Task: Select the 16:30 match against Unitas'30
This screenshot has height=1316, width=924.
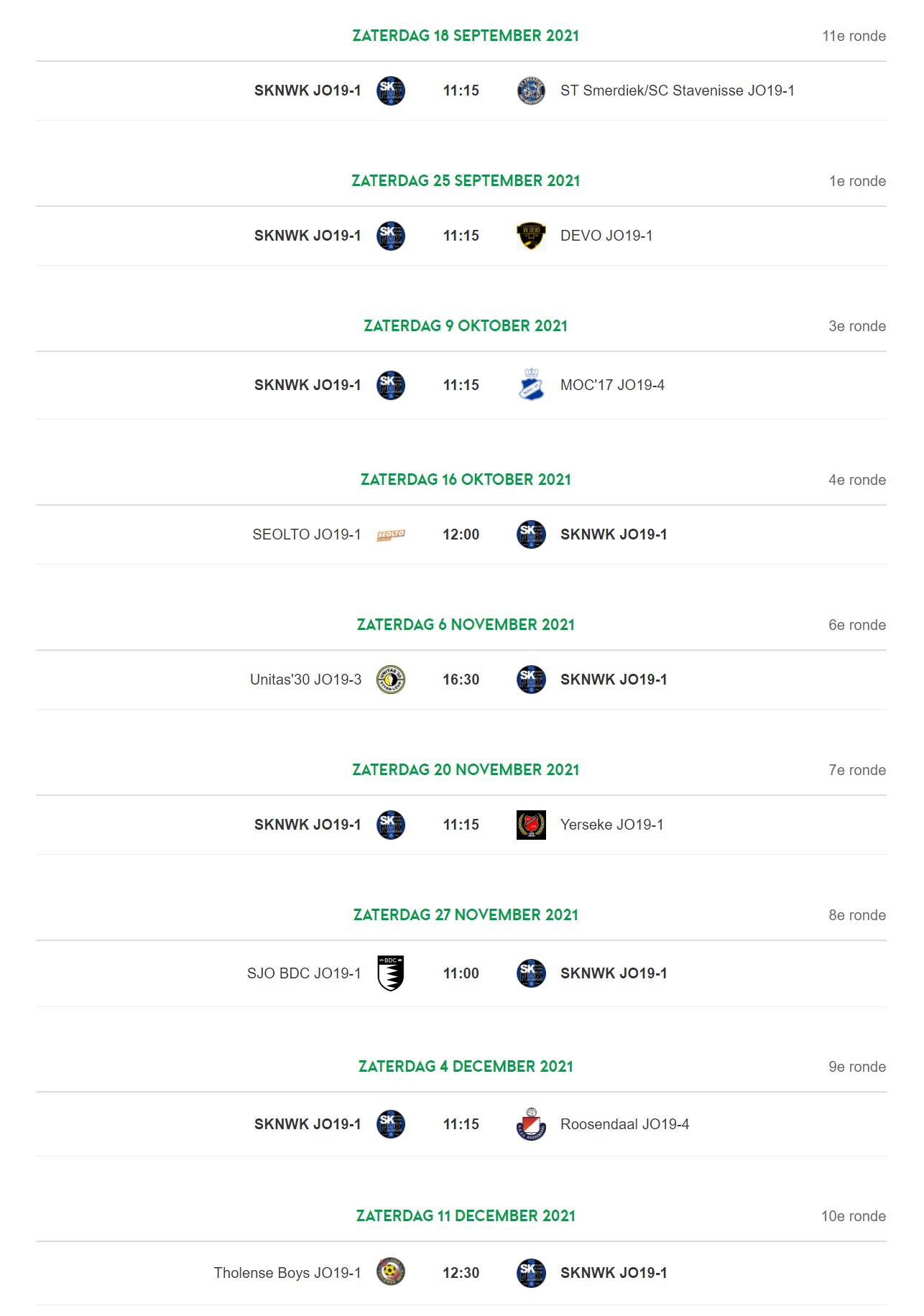Action: (461, 680)
